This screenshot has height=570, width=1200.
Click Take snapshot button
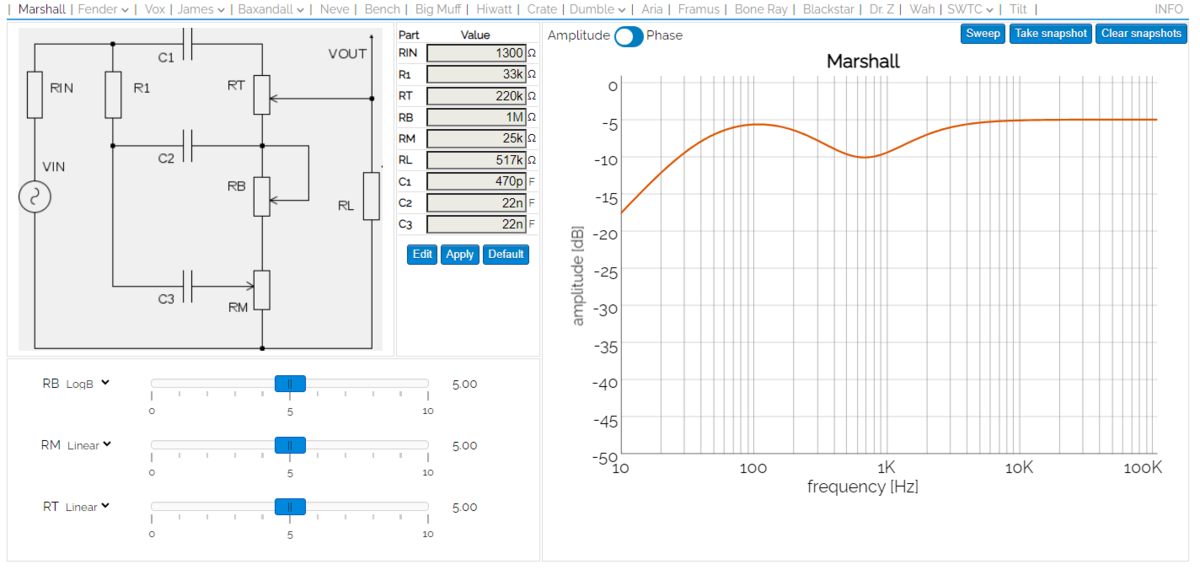[1050, 33]
